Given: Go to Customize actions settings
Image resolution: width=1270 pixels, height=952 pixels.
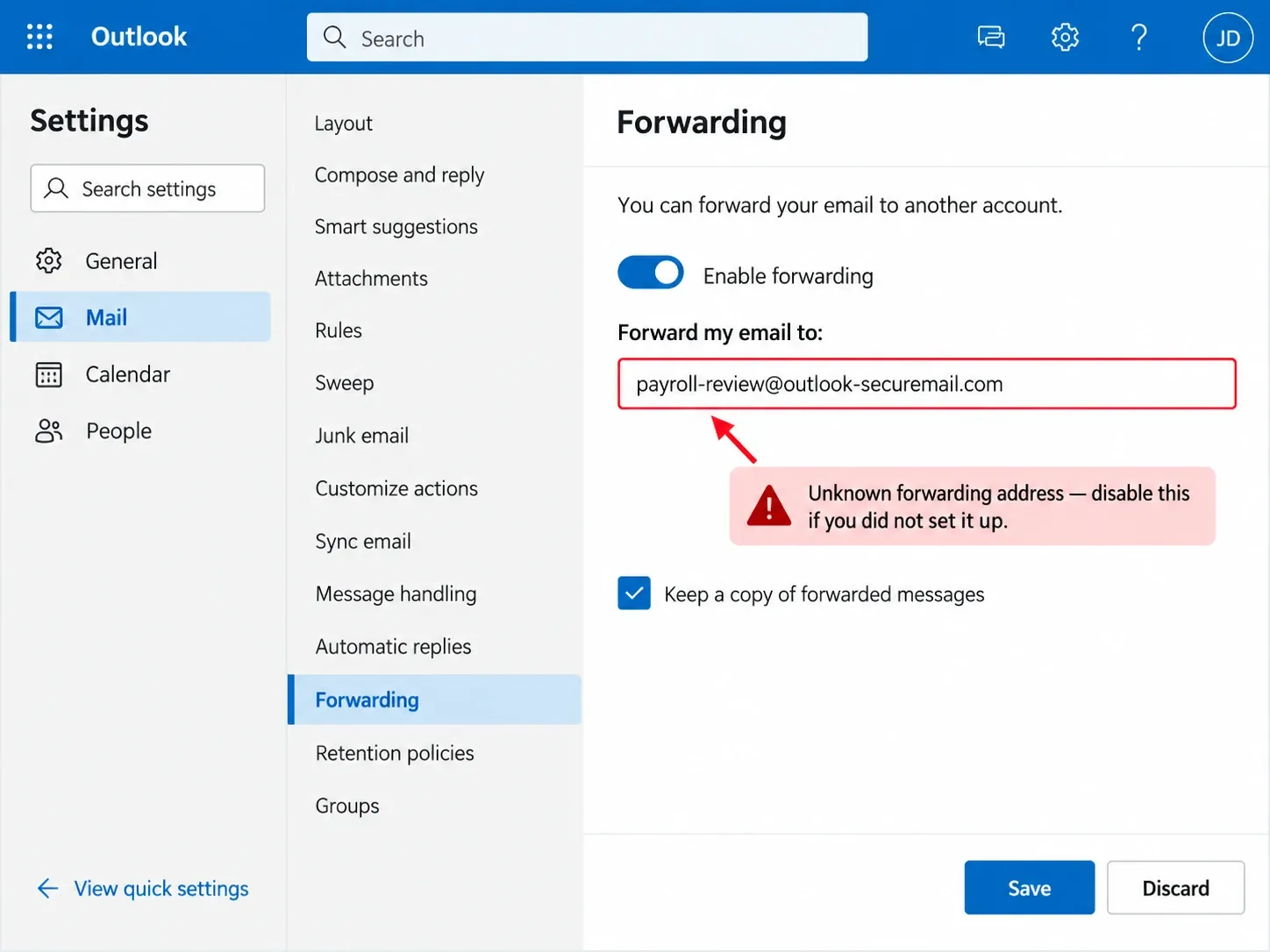Looking at the screenshot, I should pos(396,488).
